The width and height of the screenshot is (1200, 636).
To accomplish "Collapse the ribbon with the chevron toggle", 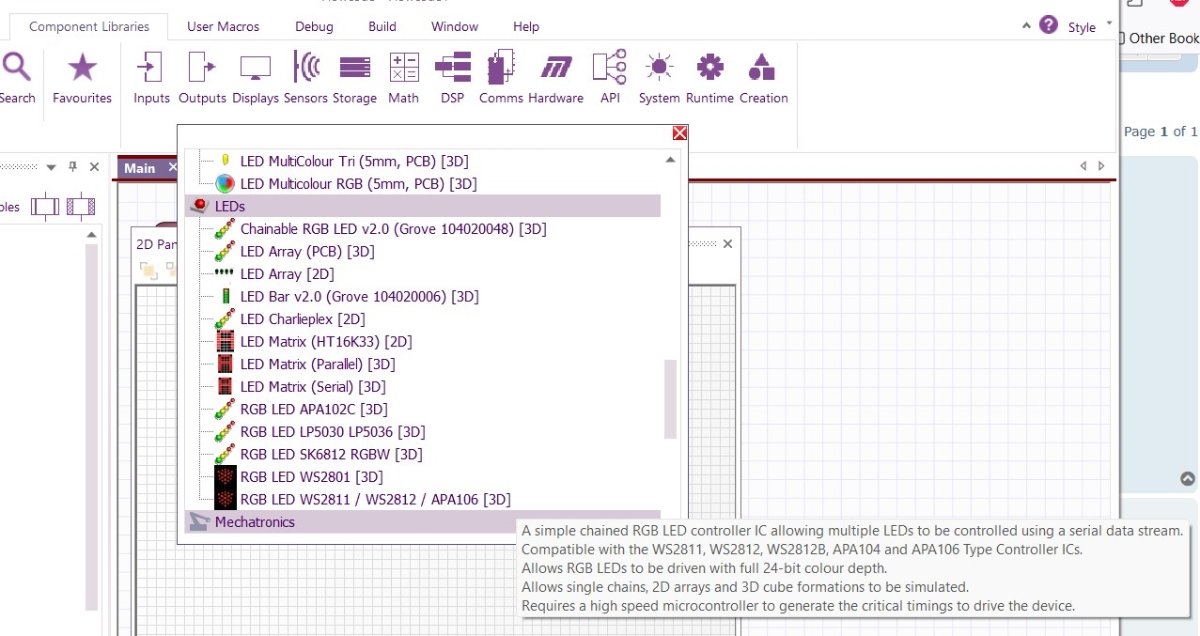I will (1029, 26).
